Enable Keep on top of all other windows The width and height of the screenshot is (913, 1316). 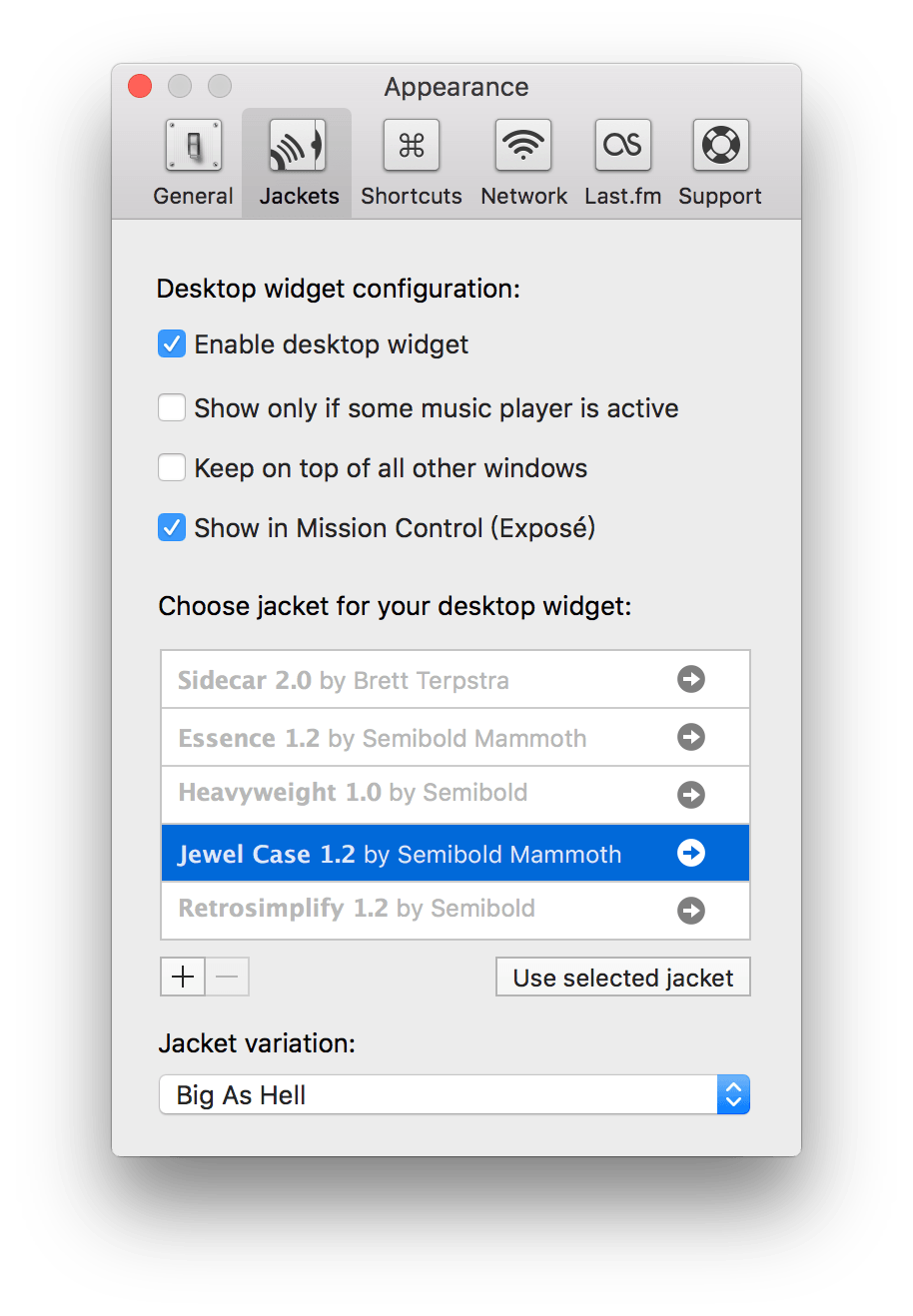pyautogui.click(x=172, y=467)
